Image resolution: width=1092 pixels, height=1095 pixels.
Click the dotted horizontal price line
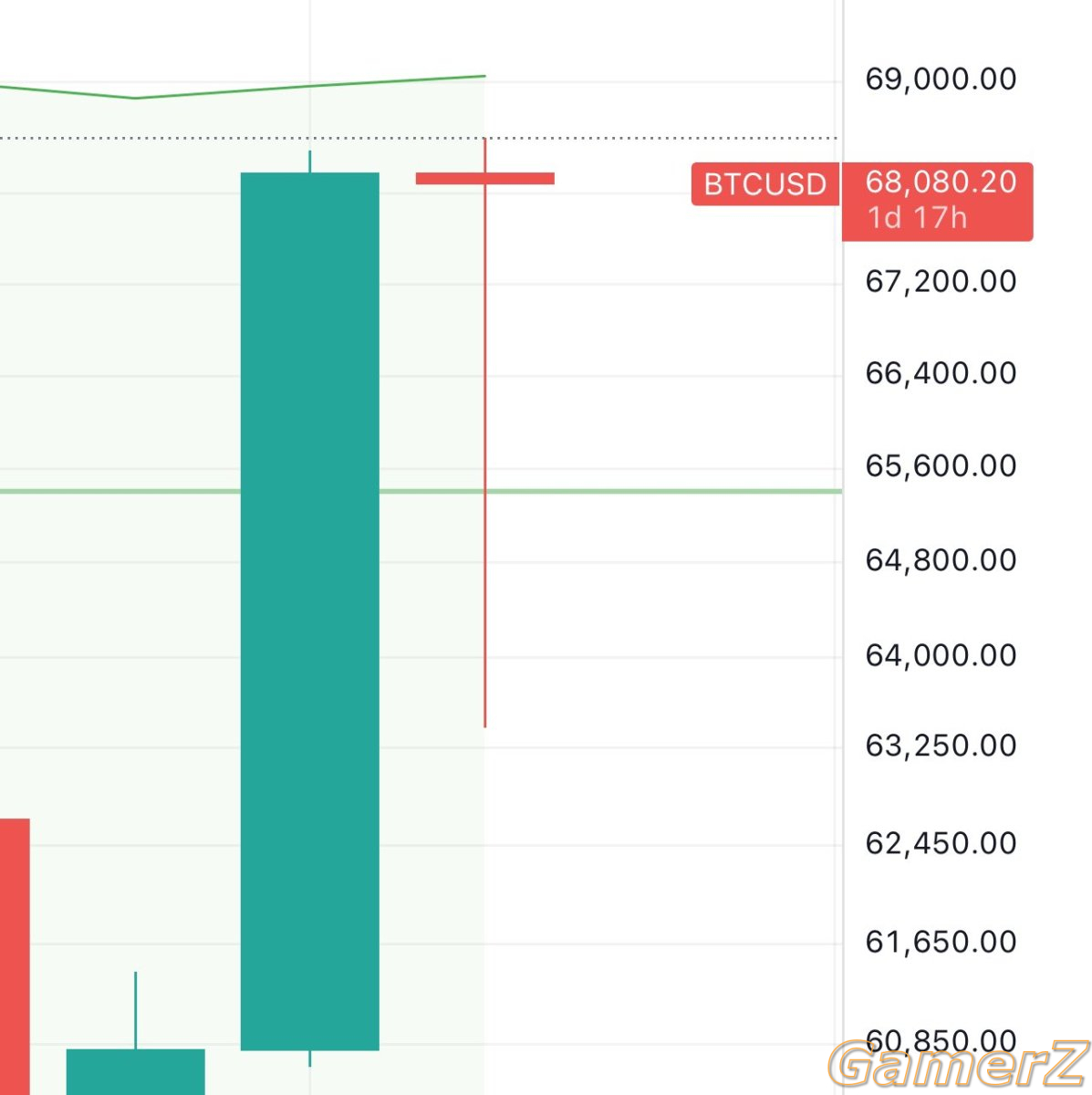pos(639,138)
